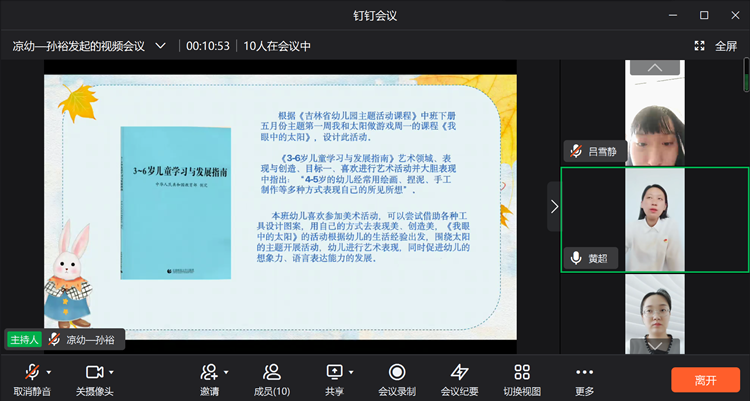Click host name 凉幼—孙裕 label
750x401 pixels.
90,340
